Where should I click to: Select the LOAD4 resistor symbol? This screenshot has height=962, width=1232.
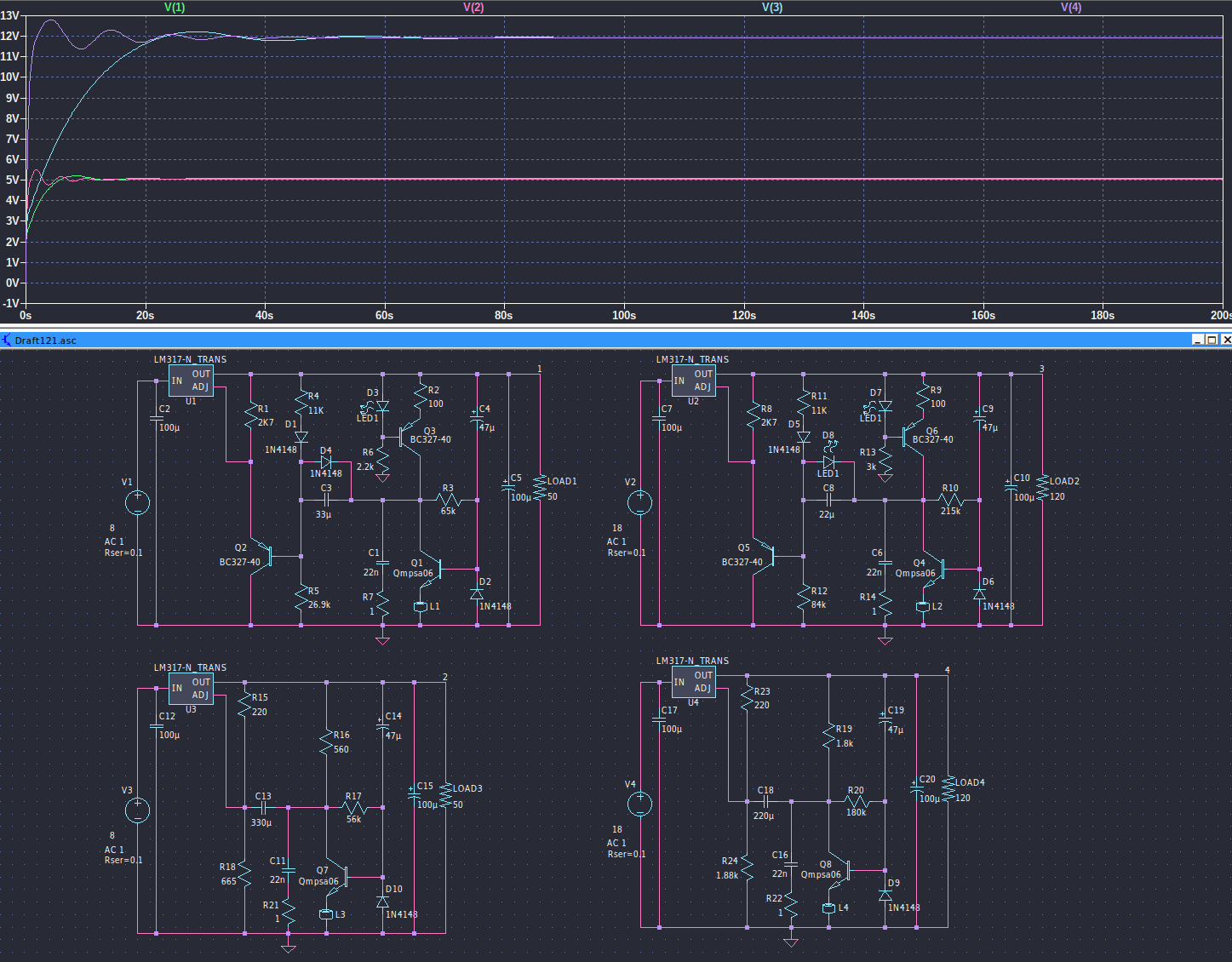pyautogui.click(x=948, y=790)
